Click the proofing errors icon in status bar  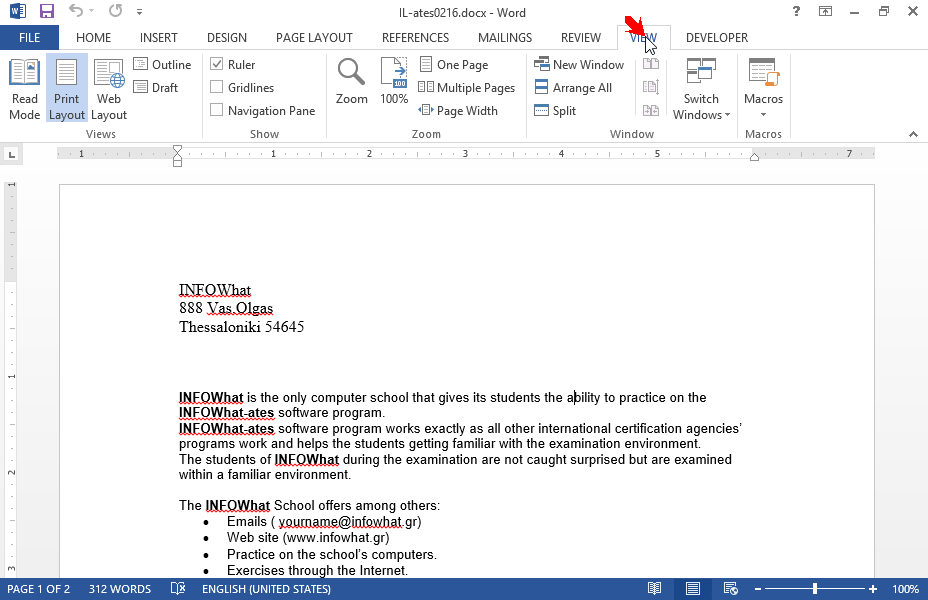coord(178,589)
